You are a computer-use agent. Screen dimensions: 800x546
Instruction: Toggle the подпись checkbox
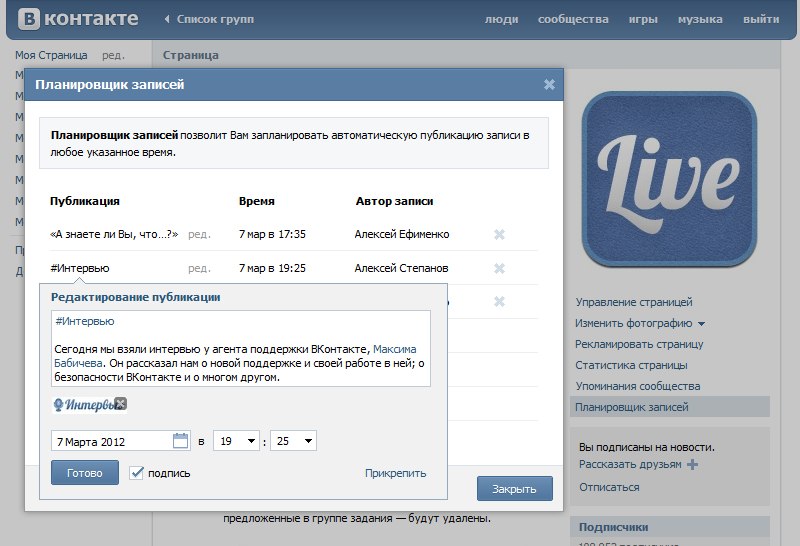[136, 473]
